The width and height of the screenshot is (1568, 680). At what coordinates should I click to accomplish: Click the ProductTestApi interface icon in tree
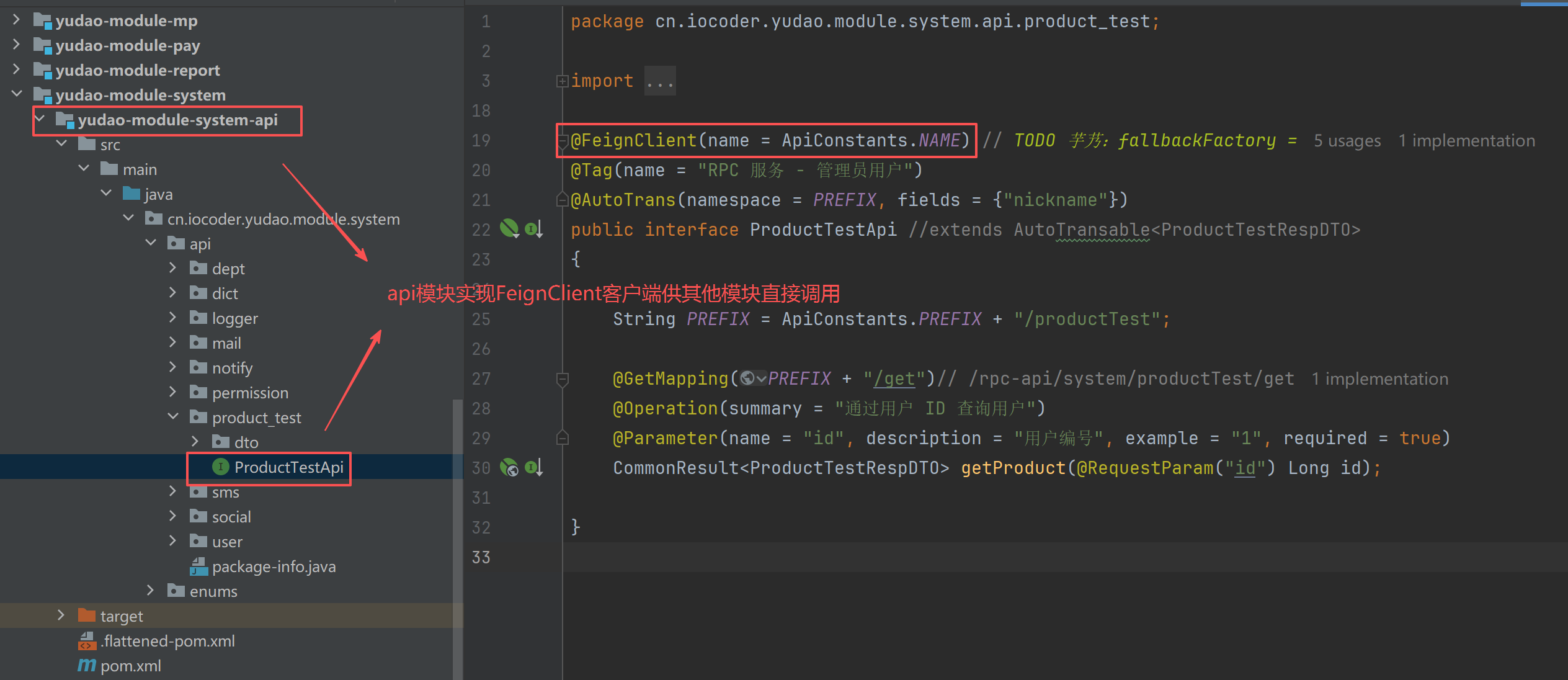(220, 467)
